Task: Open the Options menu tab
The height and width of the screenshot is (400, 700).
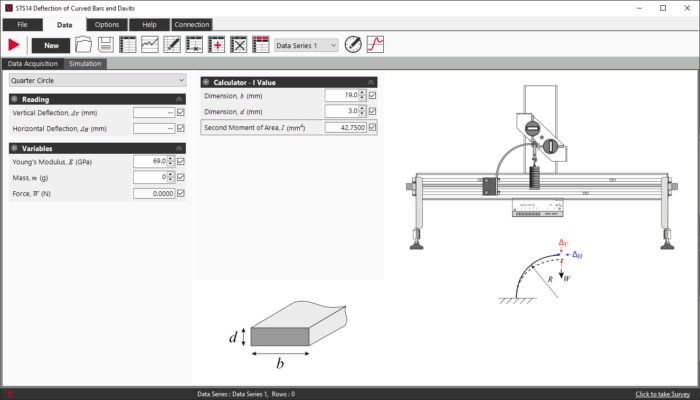Action: pyautogui.click(x=106, y=24)
